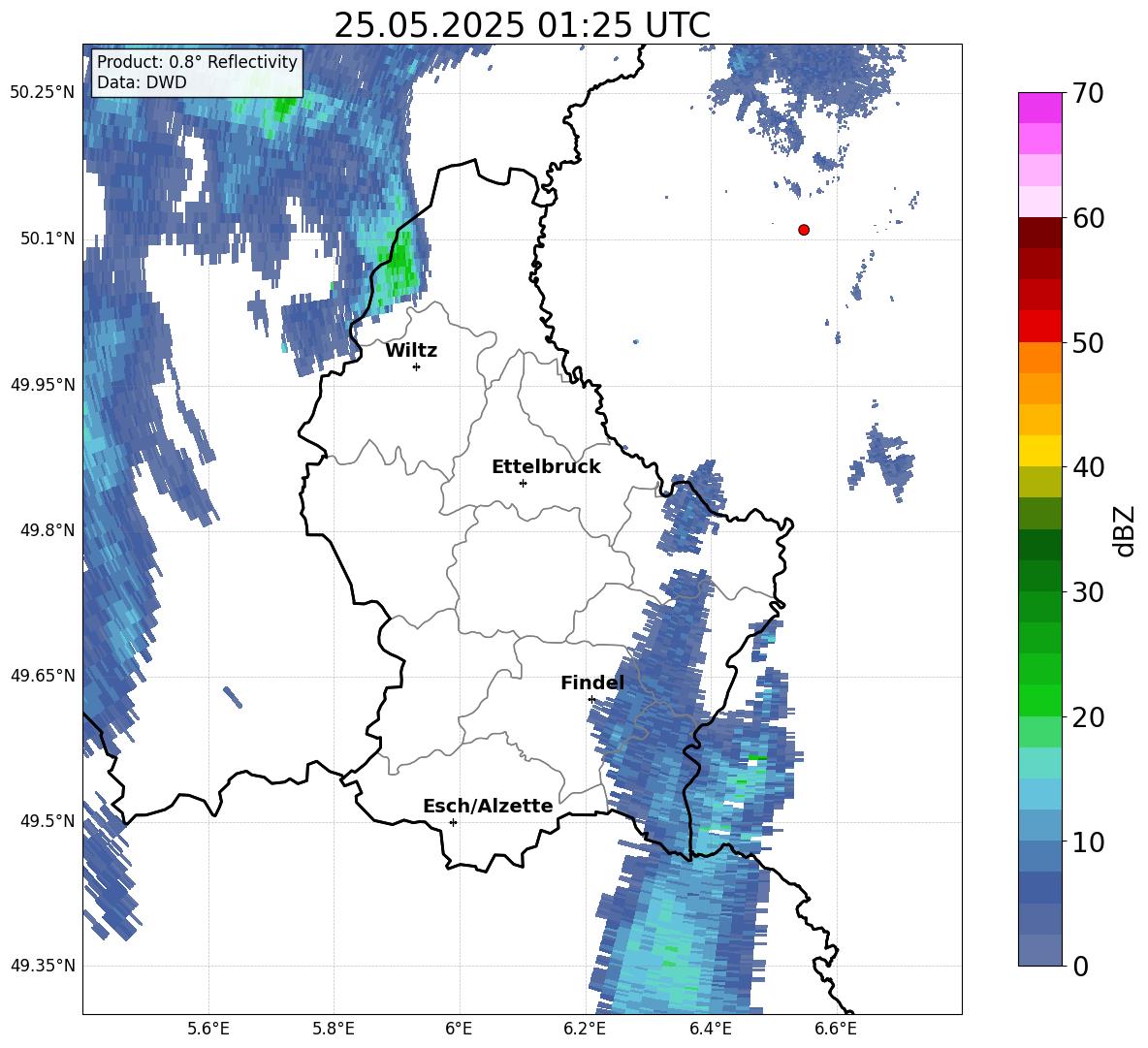Click the longitude label 6.6°E

click(x=836, y=1029)
